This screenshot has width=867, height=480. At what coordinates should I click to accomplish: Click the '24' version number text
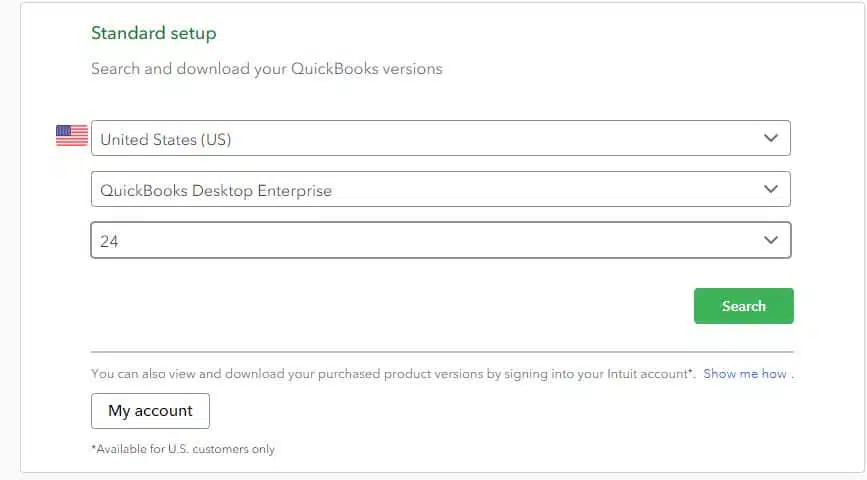[x=109, y=242]
